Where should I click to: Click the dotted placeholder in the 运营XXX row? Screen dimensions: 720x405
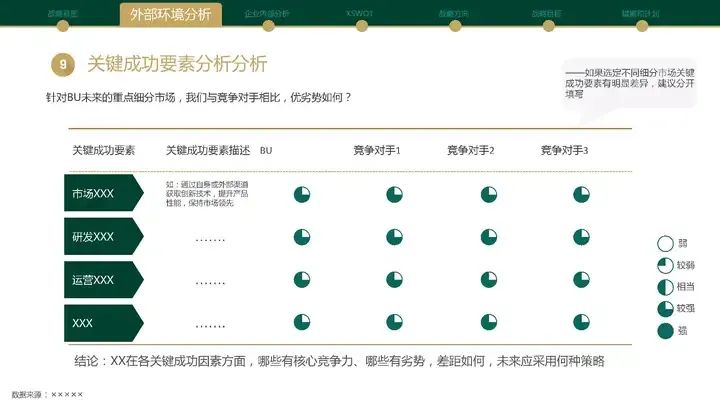tap(210, 282)
